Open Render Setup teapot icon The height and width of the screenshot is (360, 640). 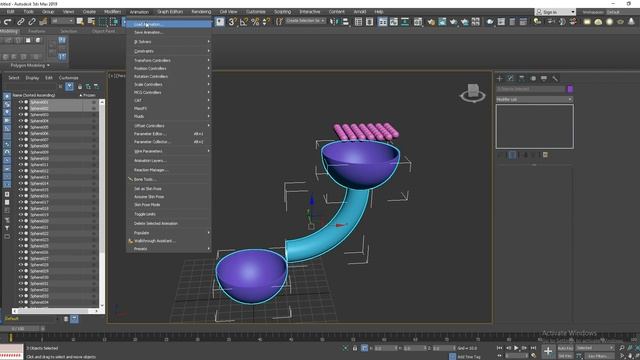point(431,22)
